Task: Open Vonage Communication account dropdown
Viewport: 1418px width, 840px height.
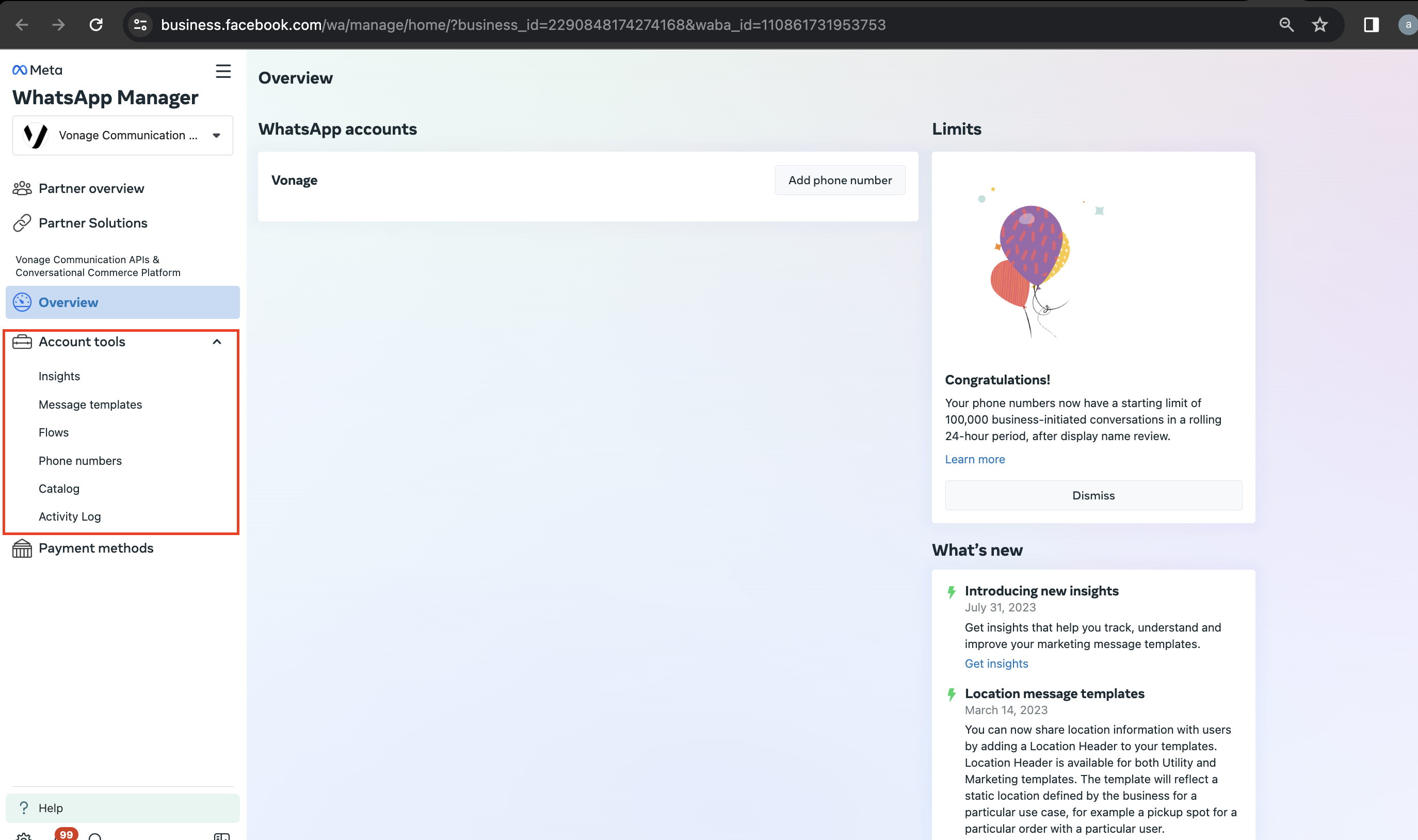Action: (123, 135)
